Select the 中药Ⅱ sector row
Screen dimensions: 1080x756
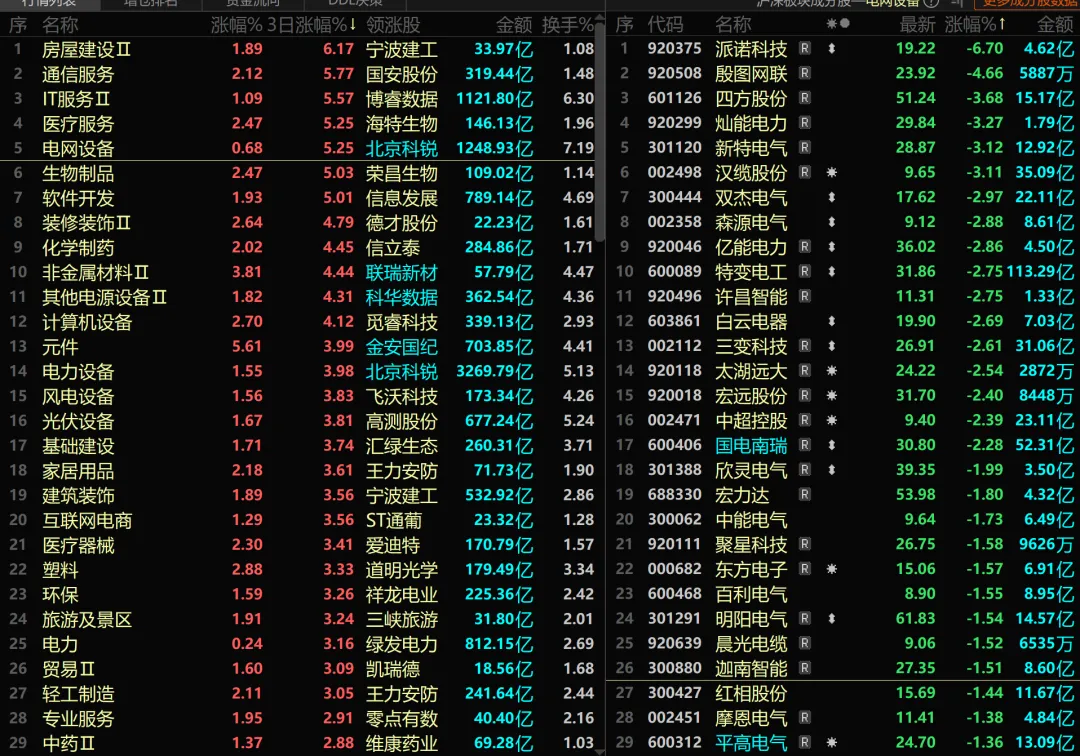[x=300, y=743]
